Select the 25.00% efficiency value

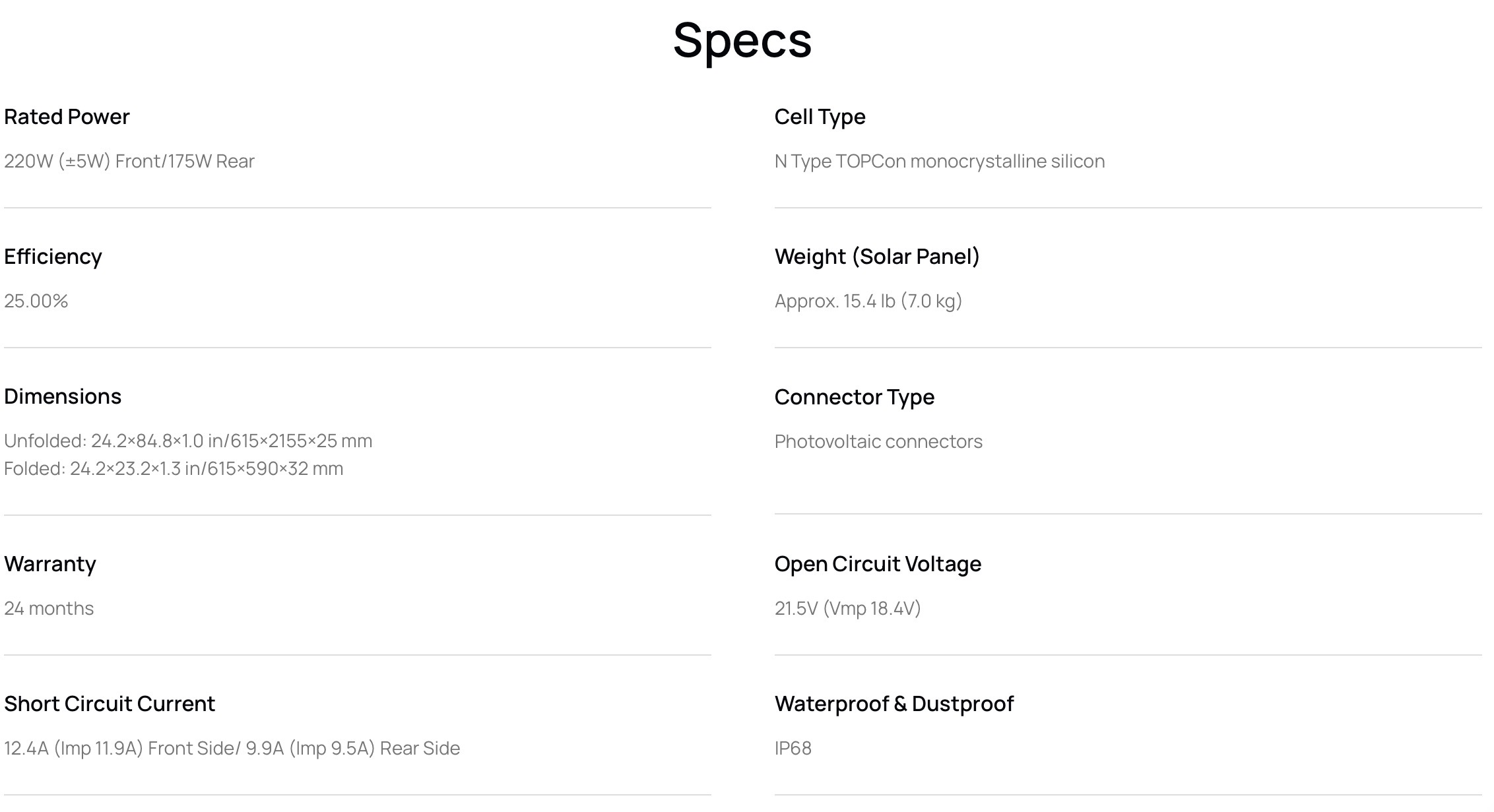point(36,301)
